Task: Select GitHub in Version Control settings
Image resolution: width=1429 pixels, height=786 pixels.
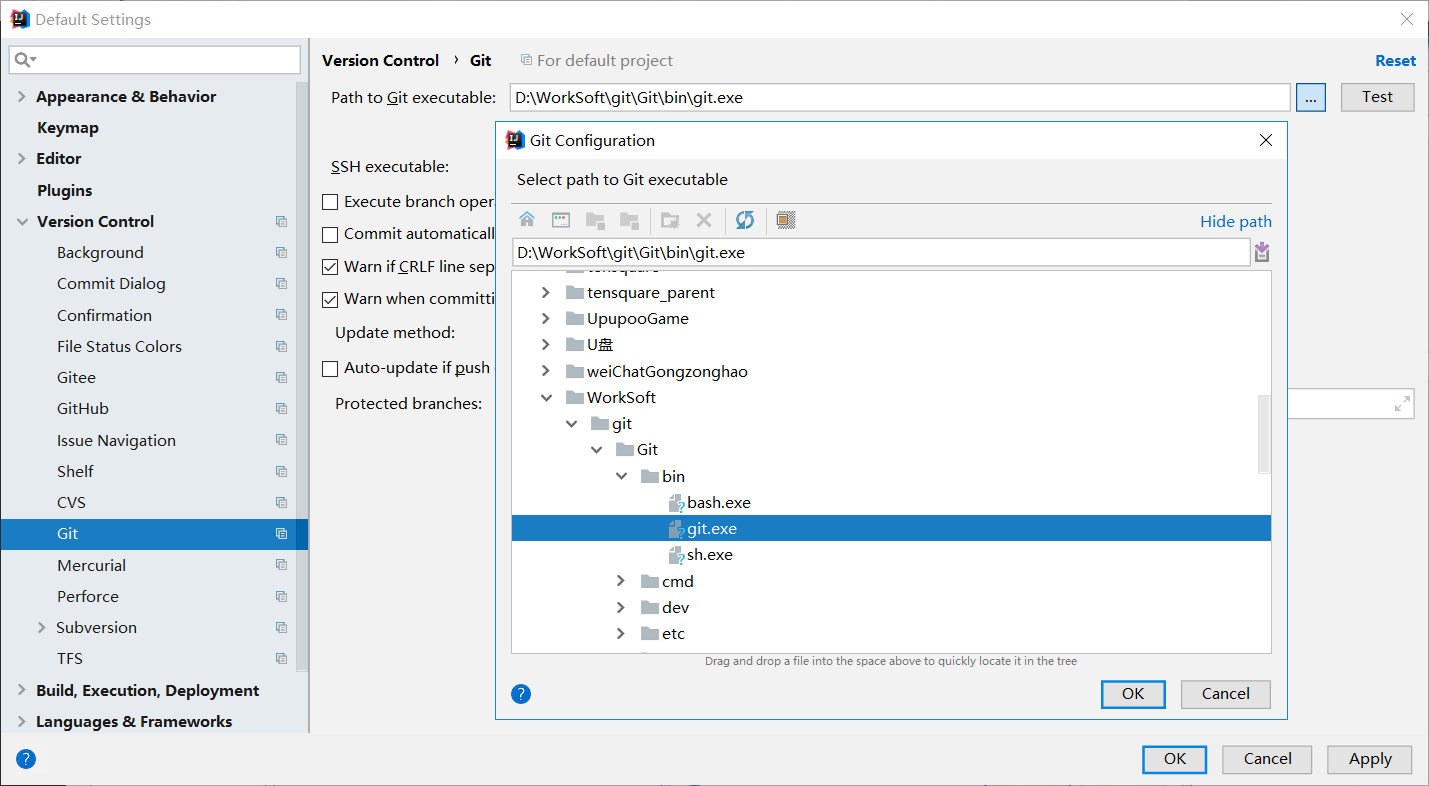Action: click(83, 408)
